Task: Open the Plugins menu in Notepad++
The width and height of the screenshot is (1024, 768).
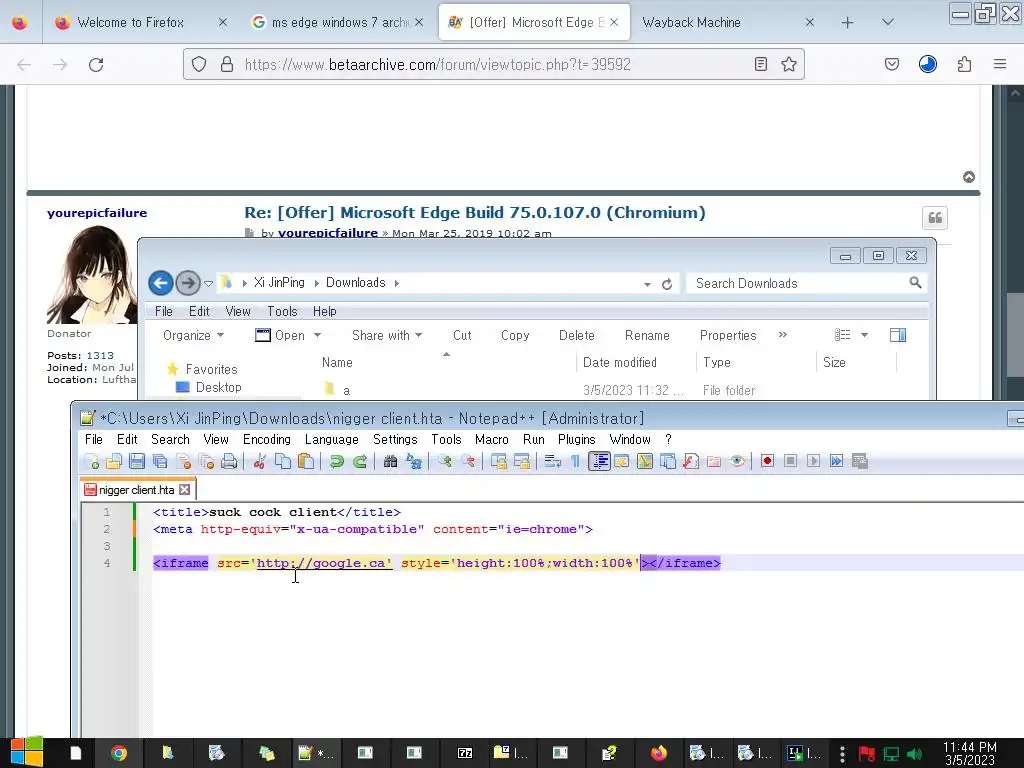Action: point(576,440)
